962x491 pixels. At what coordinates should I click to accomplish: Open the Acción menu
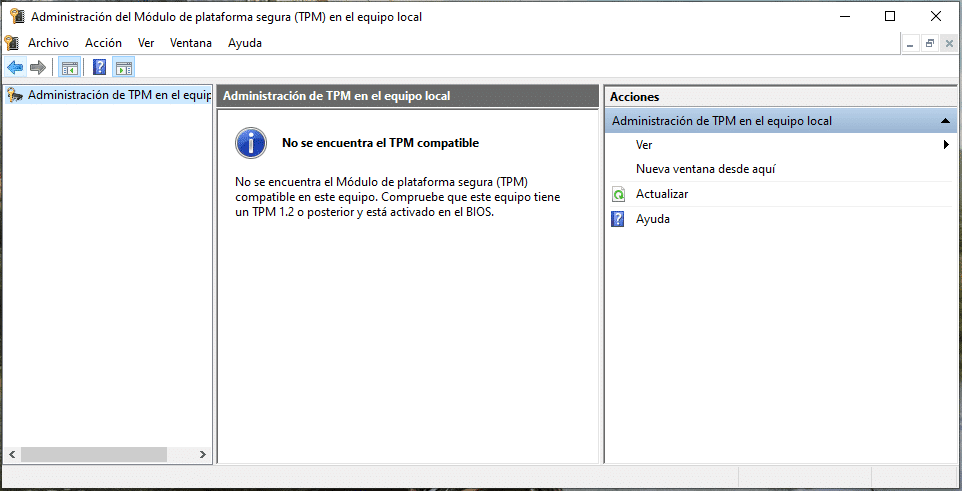[103, 43]
